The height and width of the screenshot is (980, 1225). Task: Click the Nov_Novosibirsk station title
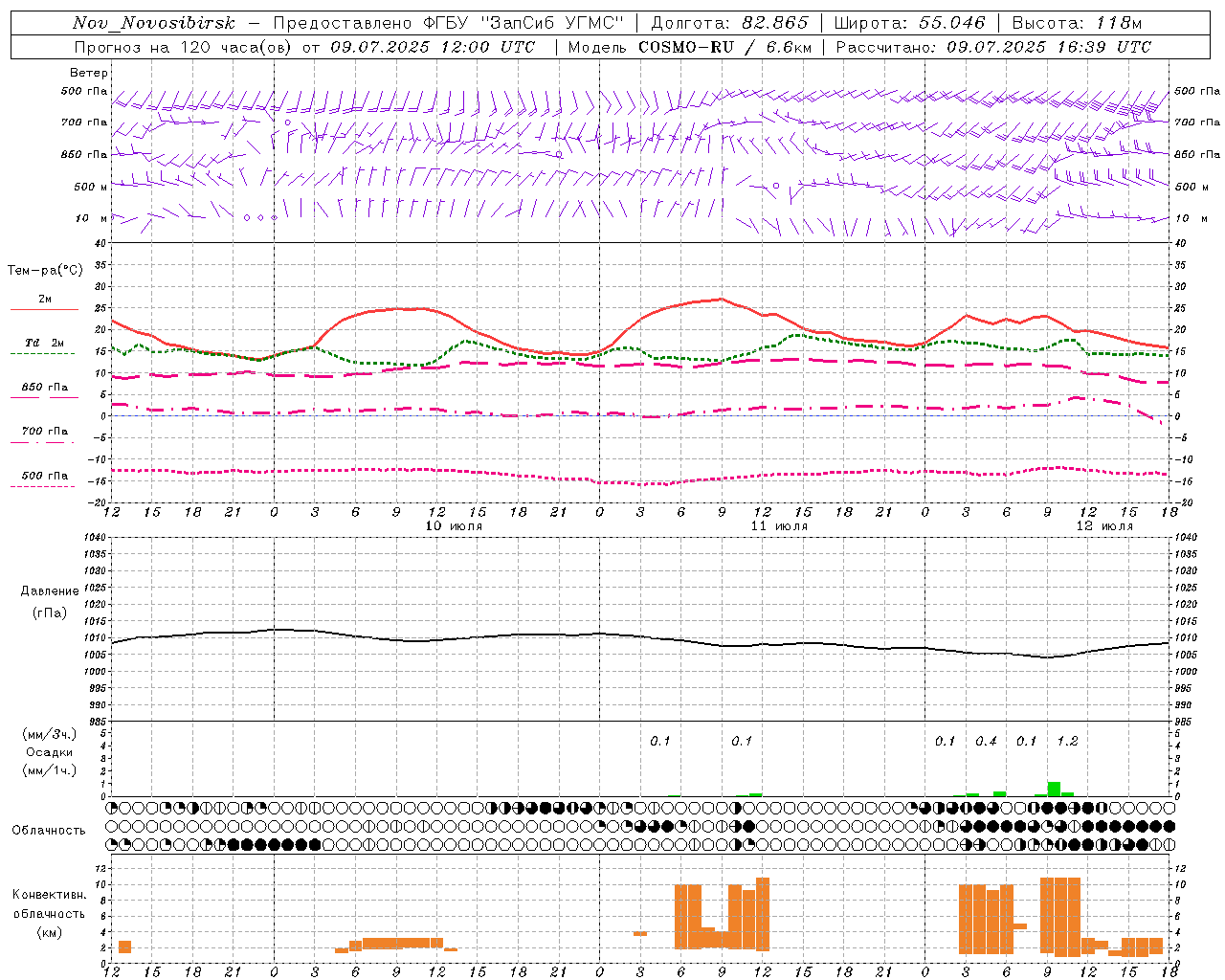pyautogui.click(x=154, y=23)
